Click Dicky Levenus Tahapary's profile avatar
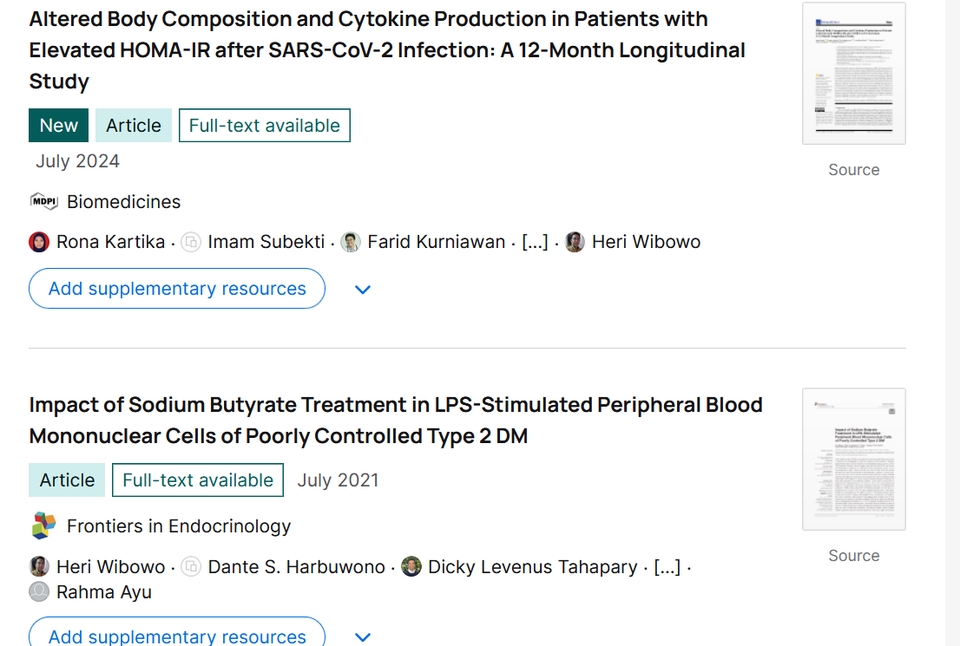 pyautogui.click(x=411, y=567)
